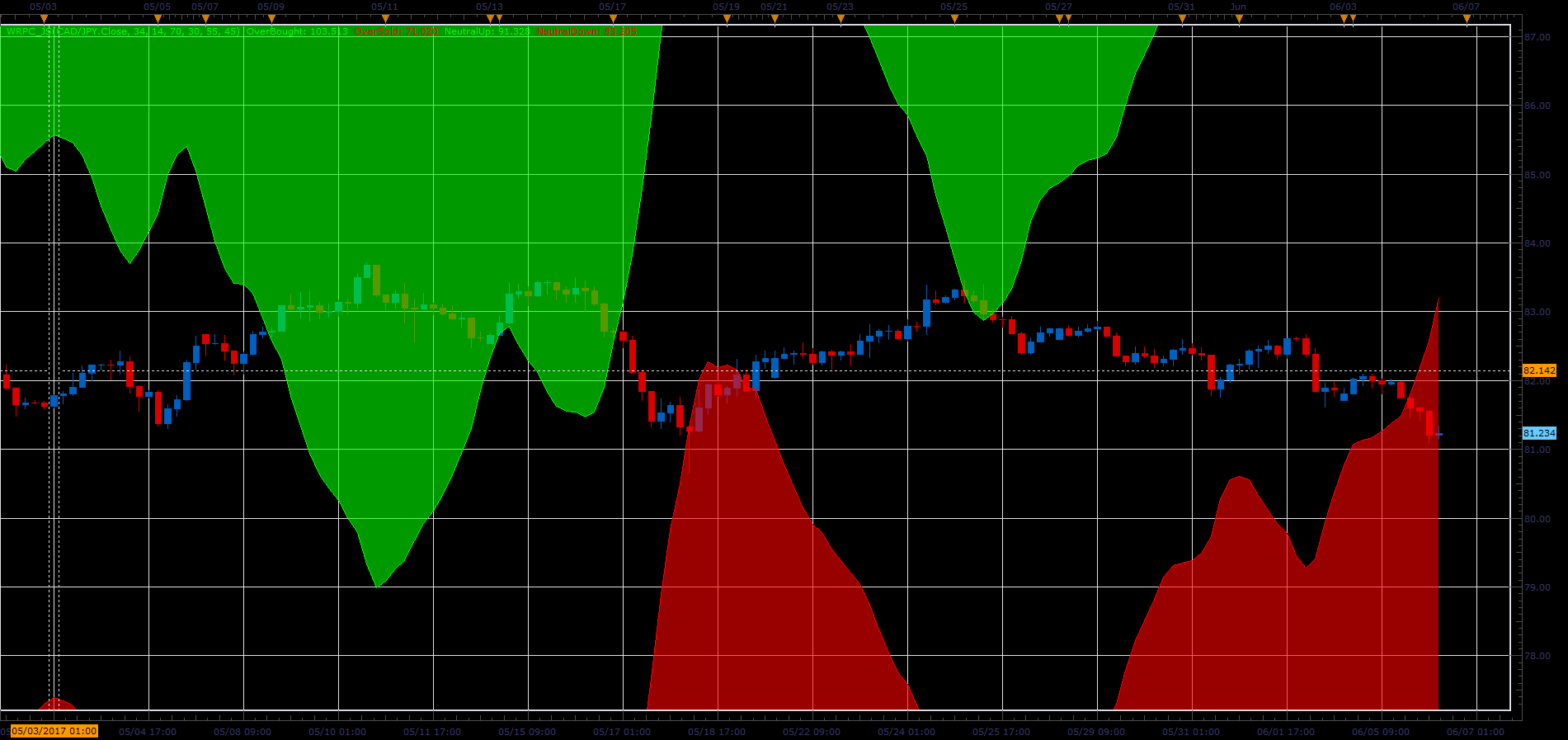Click the 05/10 01:00 time axis label

[337, 732]
